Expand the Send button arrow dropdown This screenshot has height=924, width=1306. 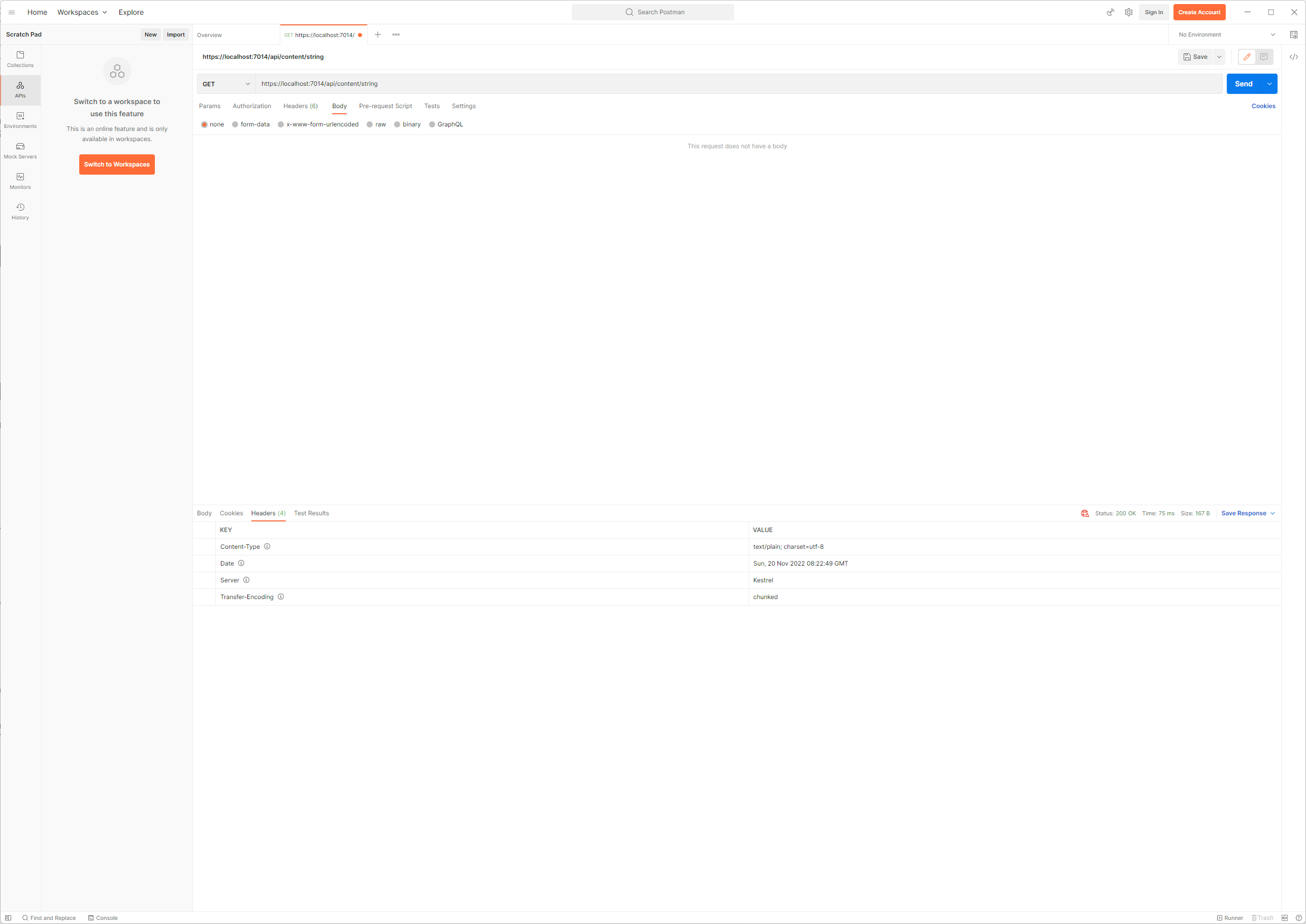tap(1269, 84)
